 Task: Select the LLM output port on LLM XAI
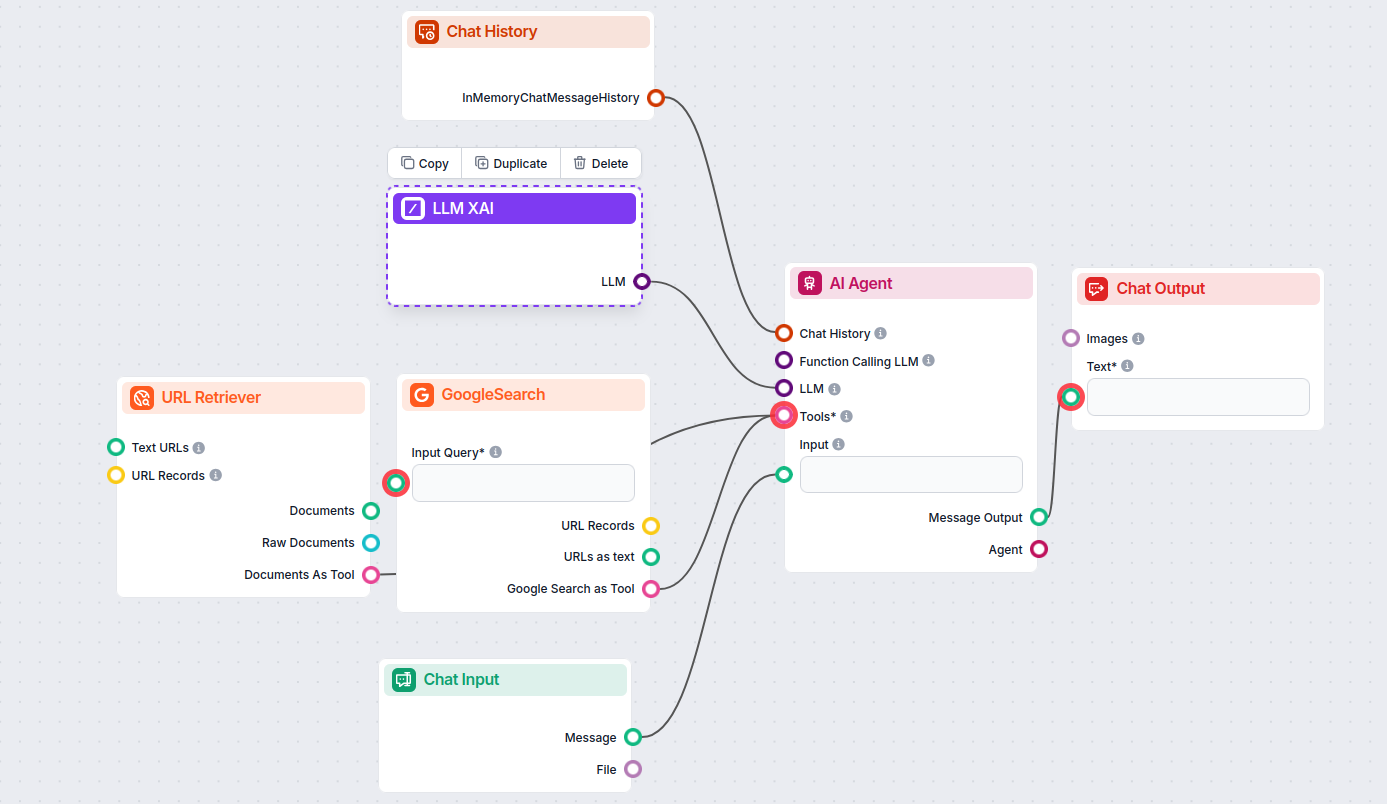(641, 281)
